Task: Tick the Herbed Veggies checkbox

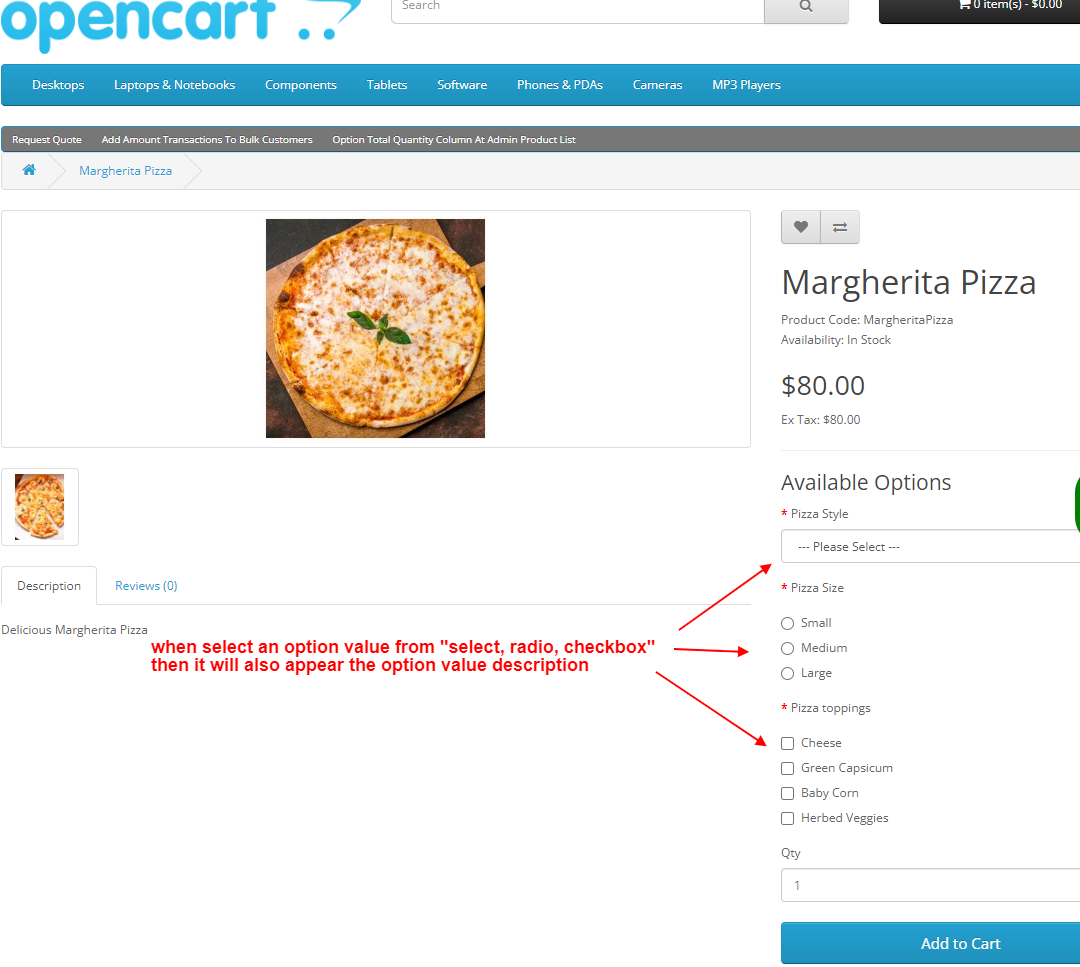Action: click(787, 818)
